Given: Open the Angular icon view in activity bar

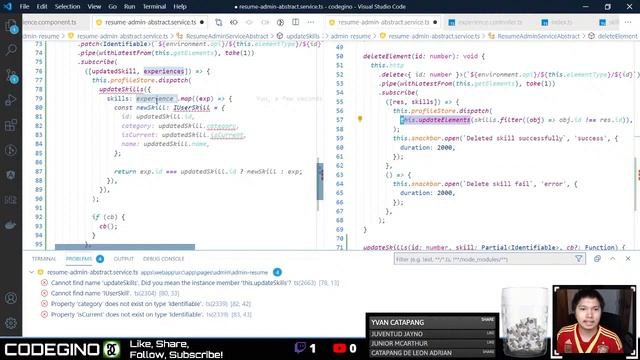Looking at the screenshot, I should coord(11,175).
